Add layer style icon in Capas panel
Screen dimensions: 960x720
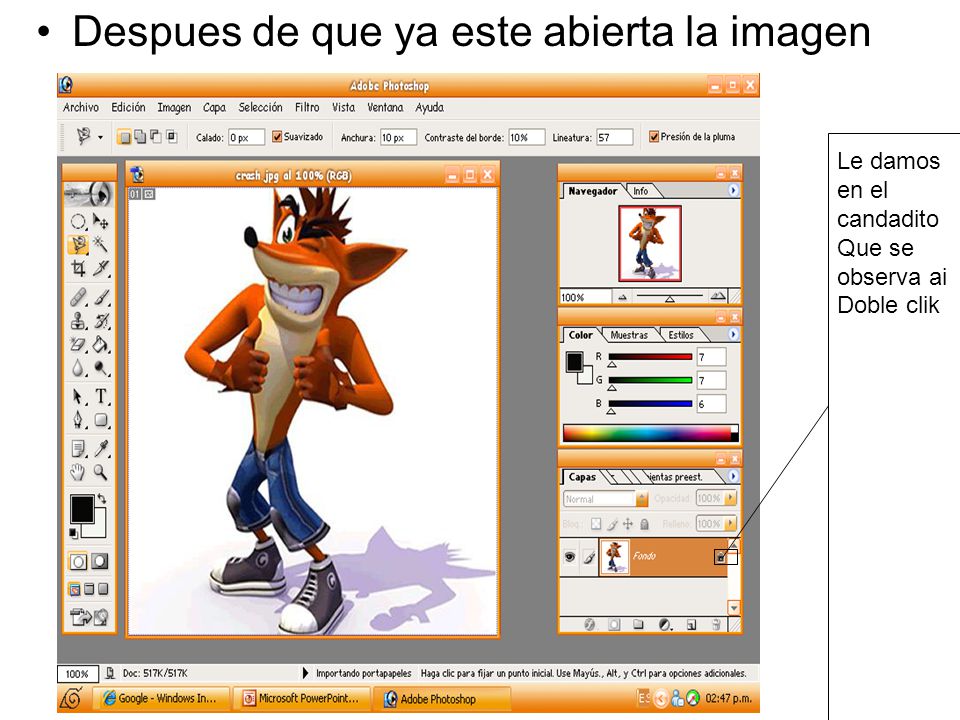(590, 625)
